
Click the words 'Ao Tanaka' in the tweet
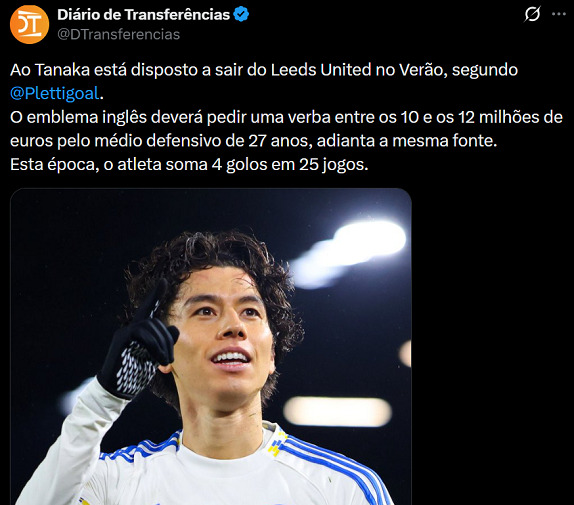click(x=50, y=70)
